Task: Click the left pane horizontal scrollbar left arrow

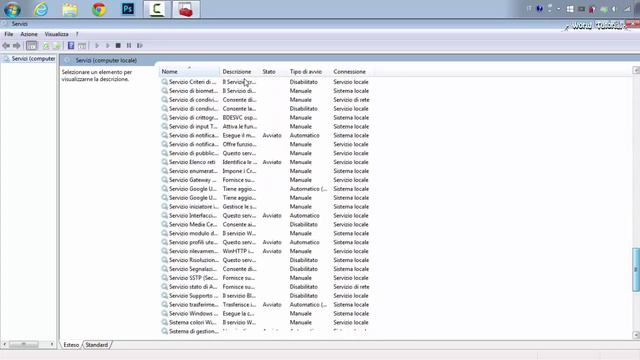Action: pyautogui.click(x=4, y=344)
